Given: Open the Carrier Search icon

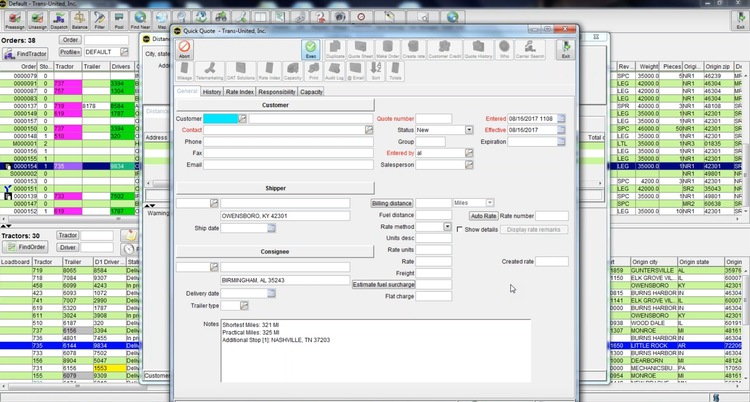Looking at the screenshot, I should pos(530,49).
